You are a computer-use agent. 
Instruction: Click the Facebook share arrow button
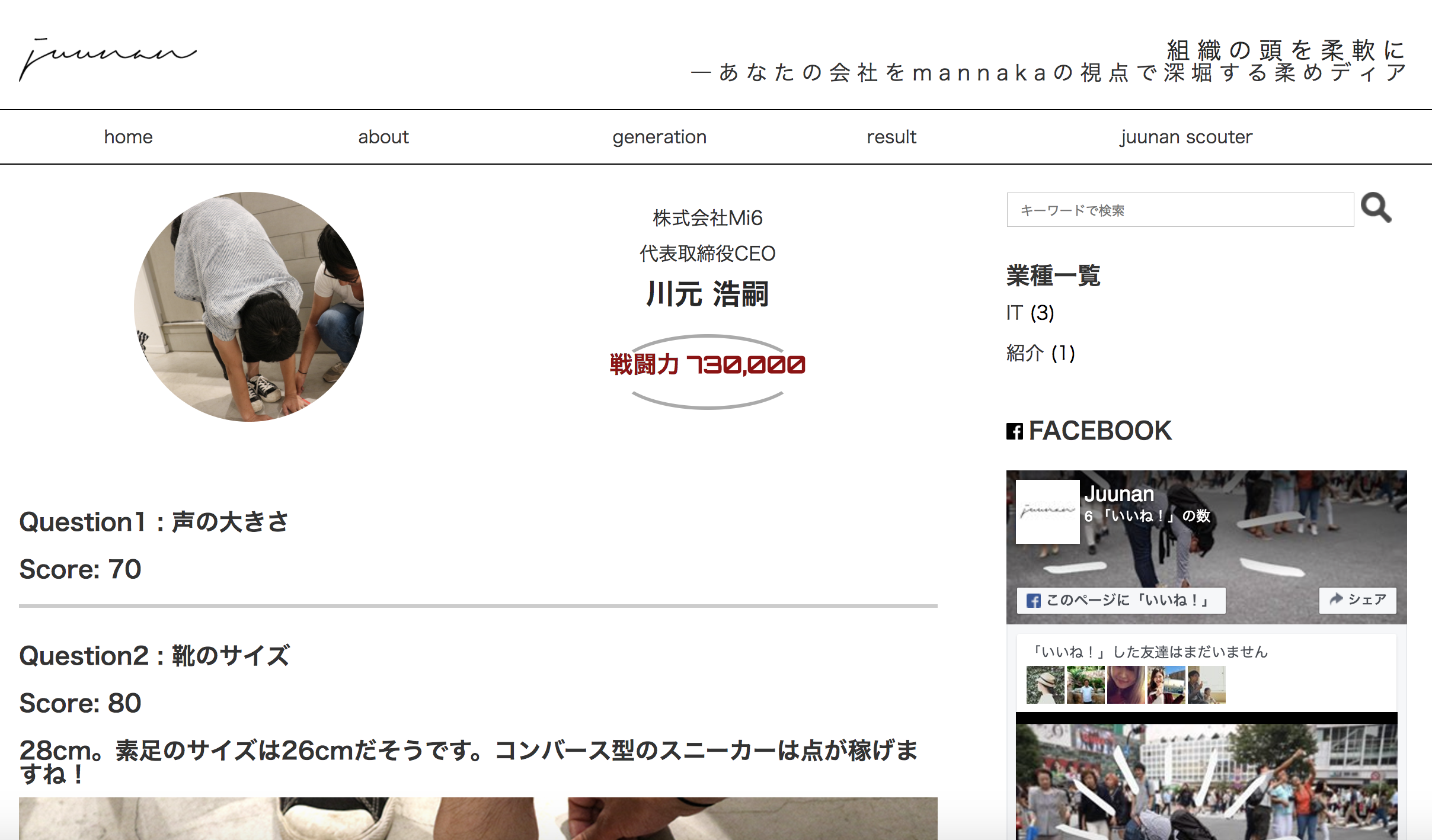point(1357,599)
